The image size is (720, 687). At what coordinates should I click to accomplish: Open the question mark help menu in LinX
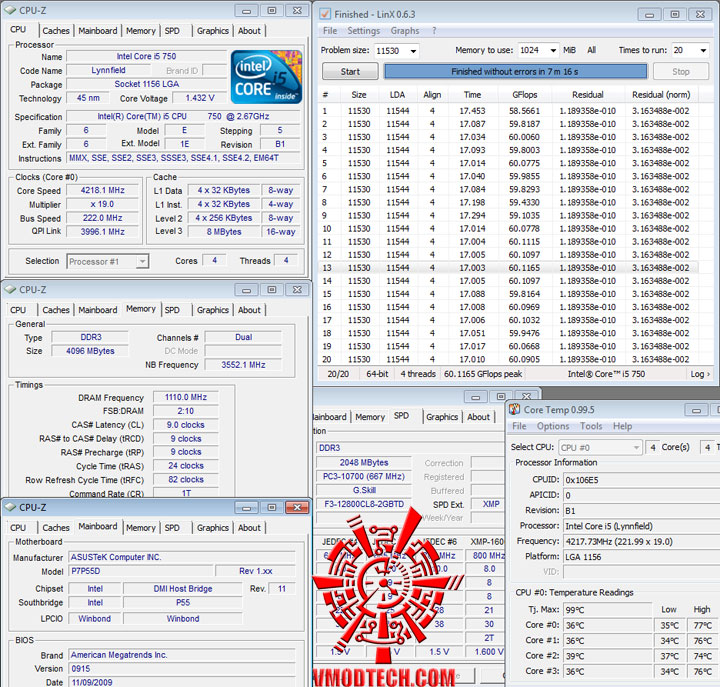click(434, 31)
